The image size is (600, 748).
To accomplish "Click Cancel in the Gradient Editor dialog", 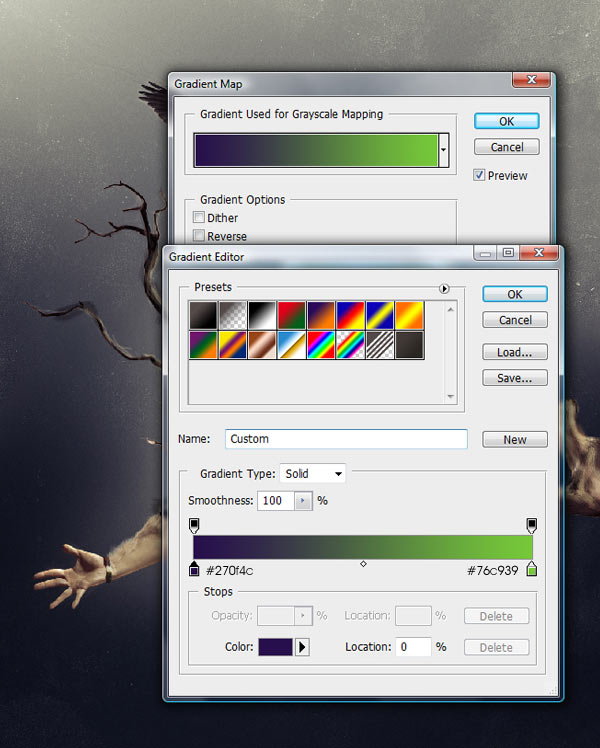I will (x=515, y=320).
